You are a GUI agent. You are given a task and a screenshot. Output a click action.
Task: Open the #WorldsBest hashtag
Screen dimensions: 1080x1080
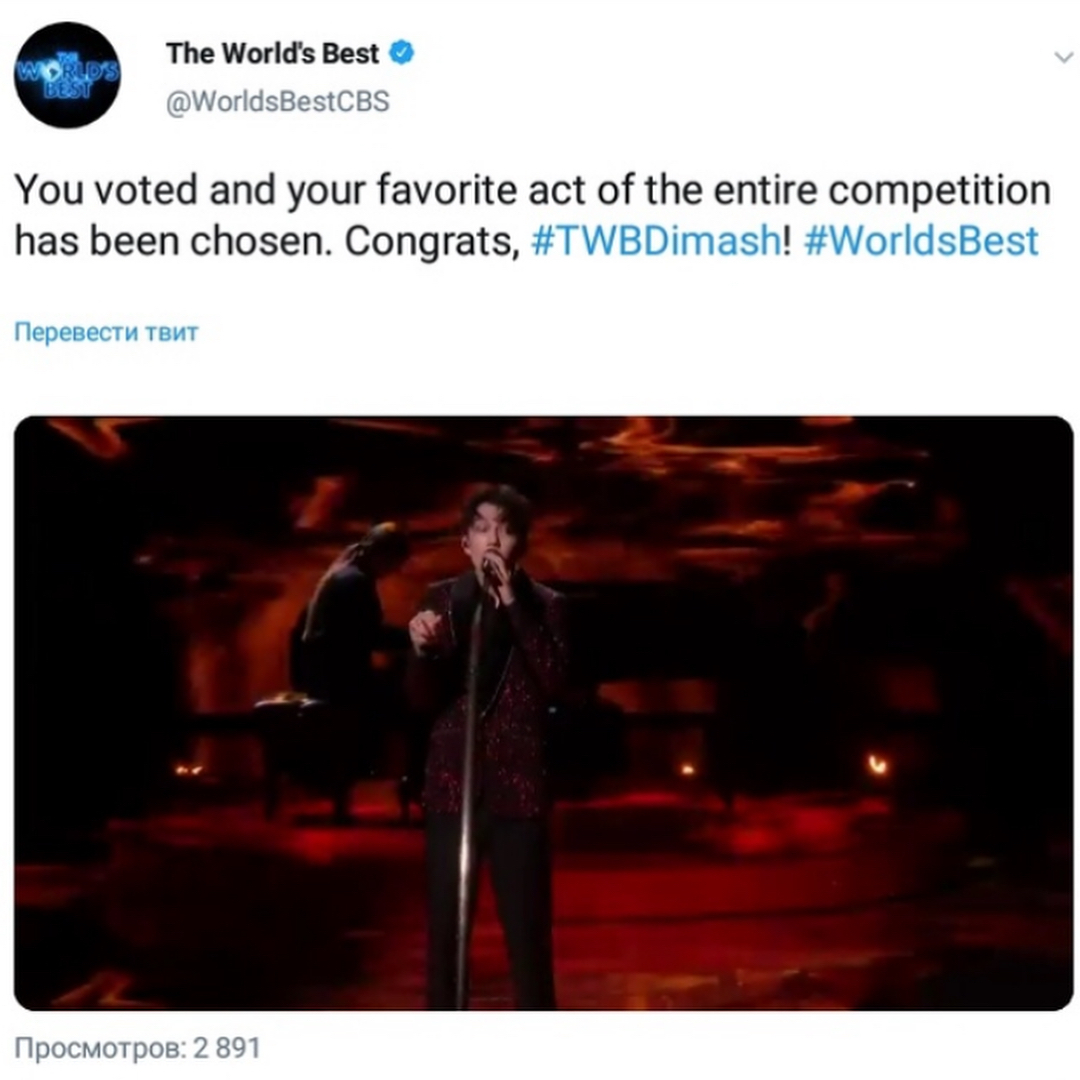[x=921, y=241]
